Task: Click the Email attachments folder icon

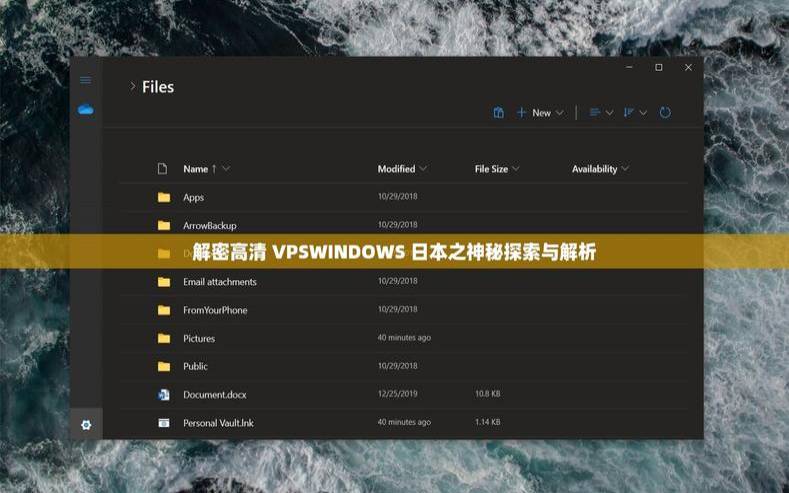Action: coord(164,282)
